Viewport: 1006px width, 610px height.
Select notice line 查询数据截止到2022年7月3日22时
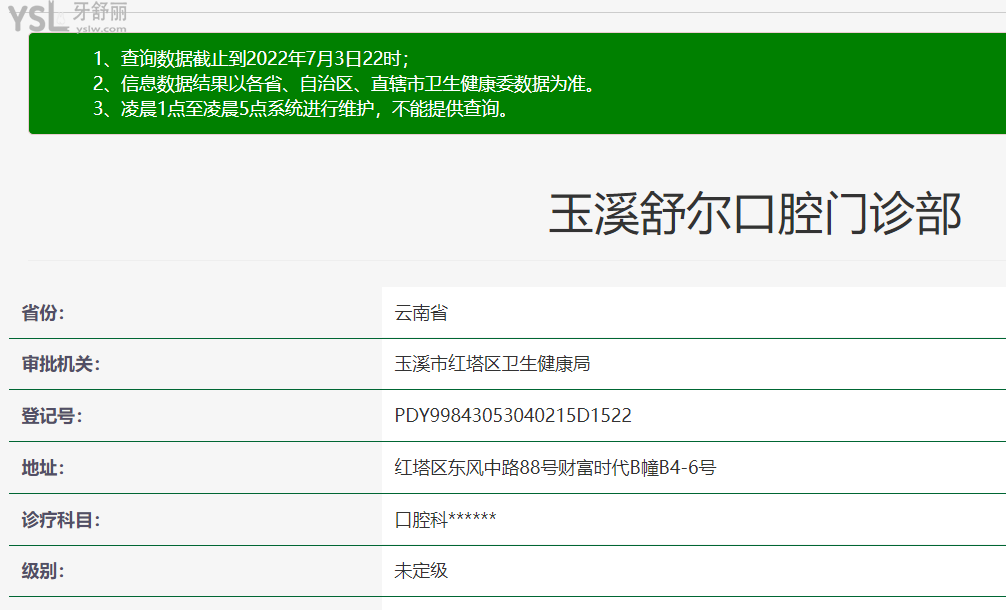click(x=252, y=59)
